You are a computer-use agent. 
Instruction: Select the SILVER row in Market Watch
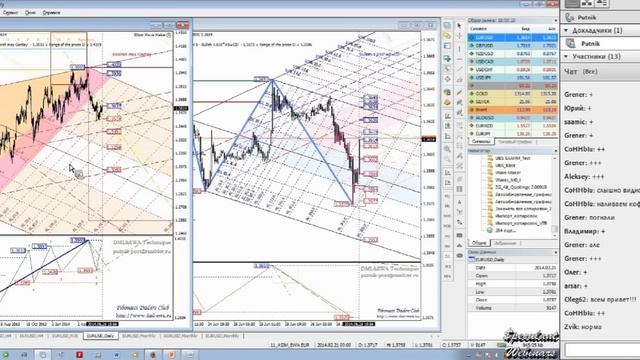coord(512,102)
